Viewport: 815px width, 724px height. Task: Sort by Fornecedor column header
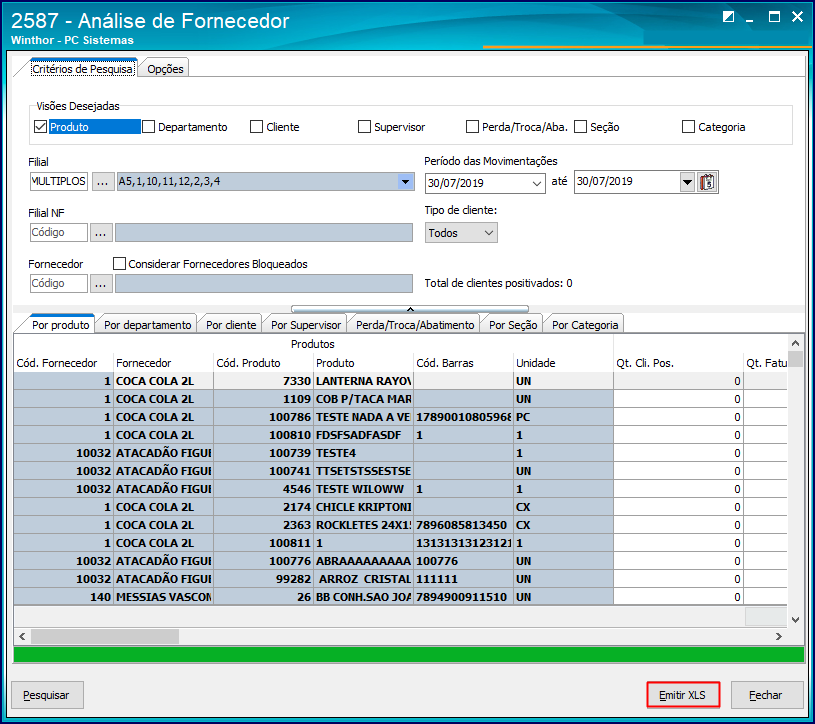pos(163,363)
